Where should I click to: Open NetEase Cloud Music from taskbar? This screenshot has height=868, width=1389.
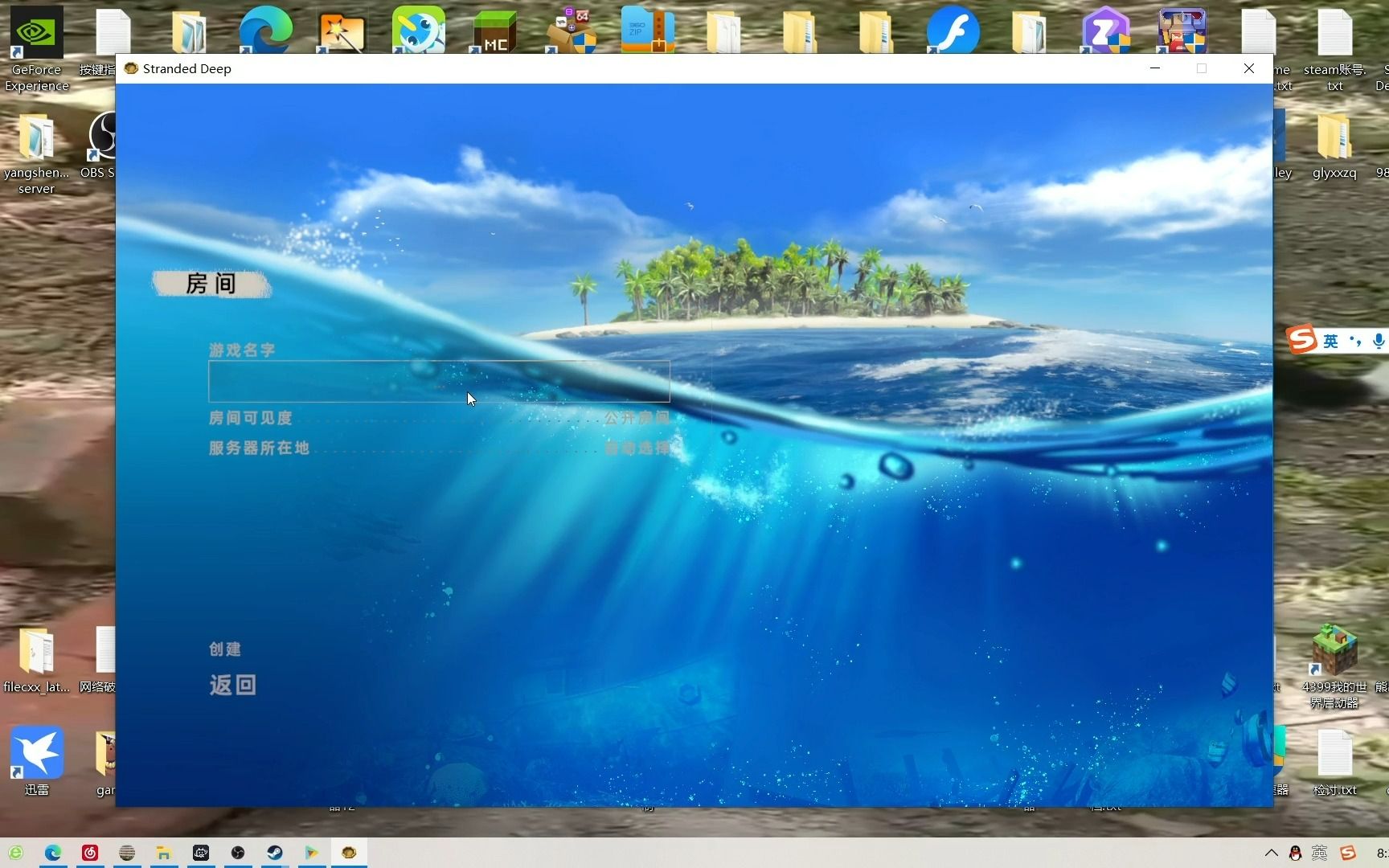coord(90,853)
